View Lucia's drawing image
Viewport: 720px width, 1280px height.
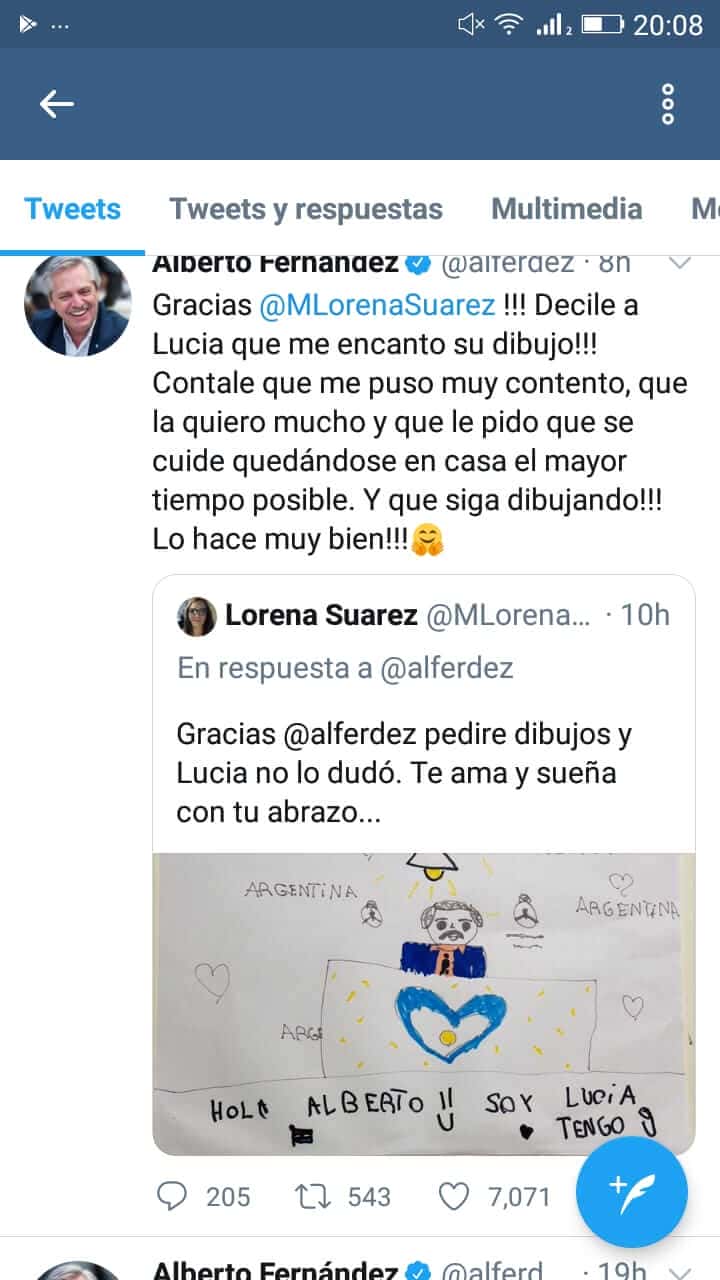[424, 1004]
